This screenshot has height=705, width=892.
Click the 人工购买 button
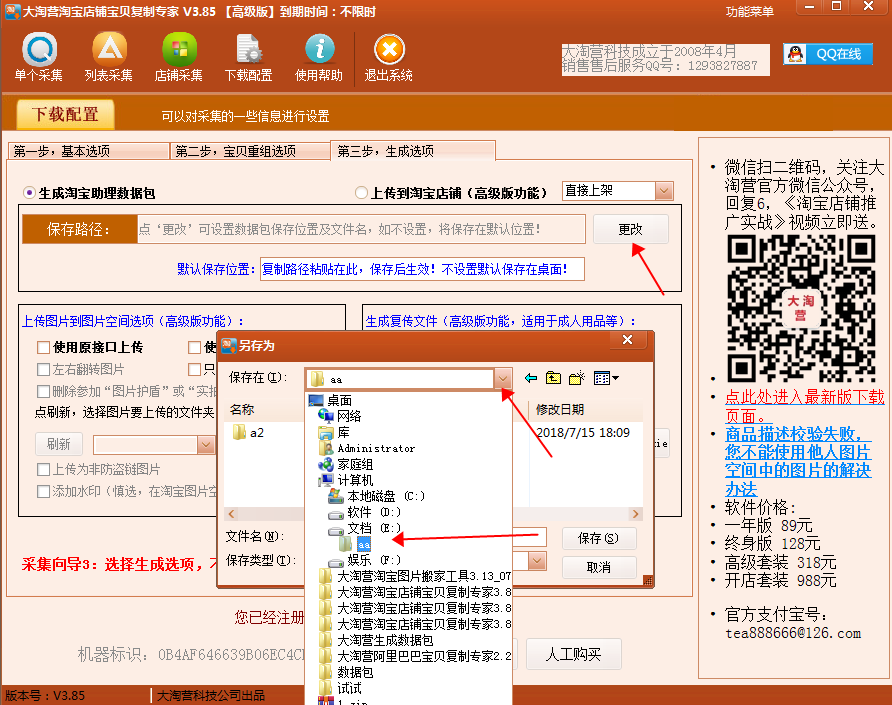573,654
